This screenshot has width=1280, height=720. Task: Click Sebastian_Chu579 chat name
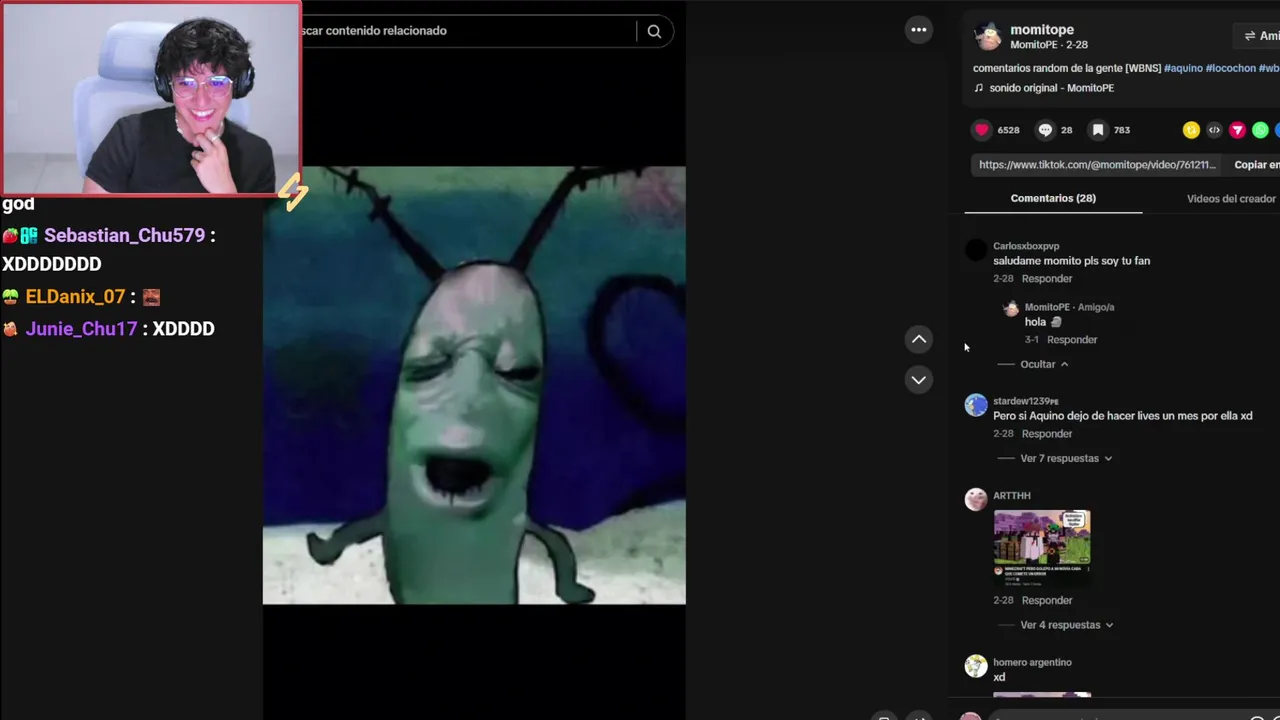(124, 235)
